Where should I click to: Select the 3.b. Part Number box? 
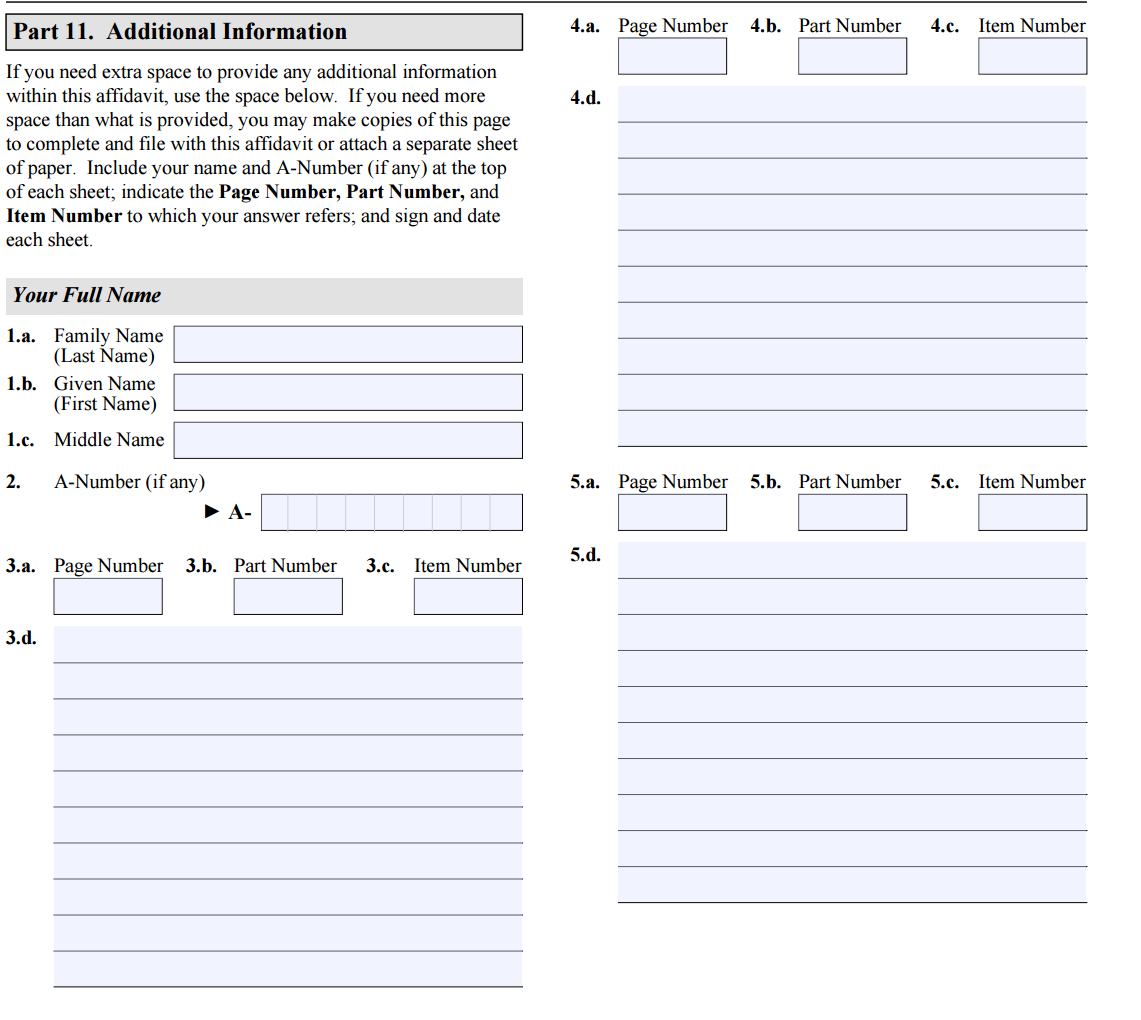pyautogui.click(x=288, y=597)
